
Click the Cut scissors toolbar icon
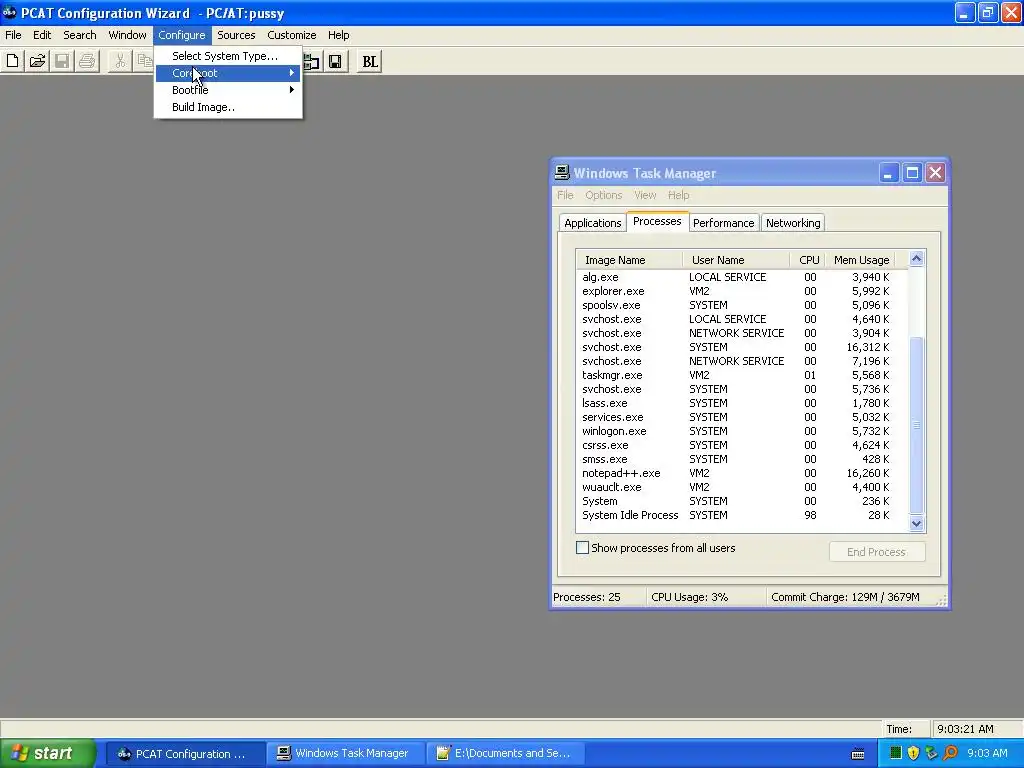(x=120, y=61)
